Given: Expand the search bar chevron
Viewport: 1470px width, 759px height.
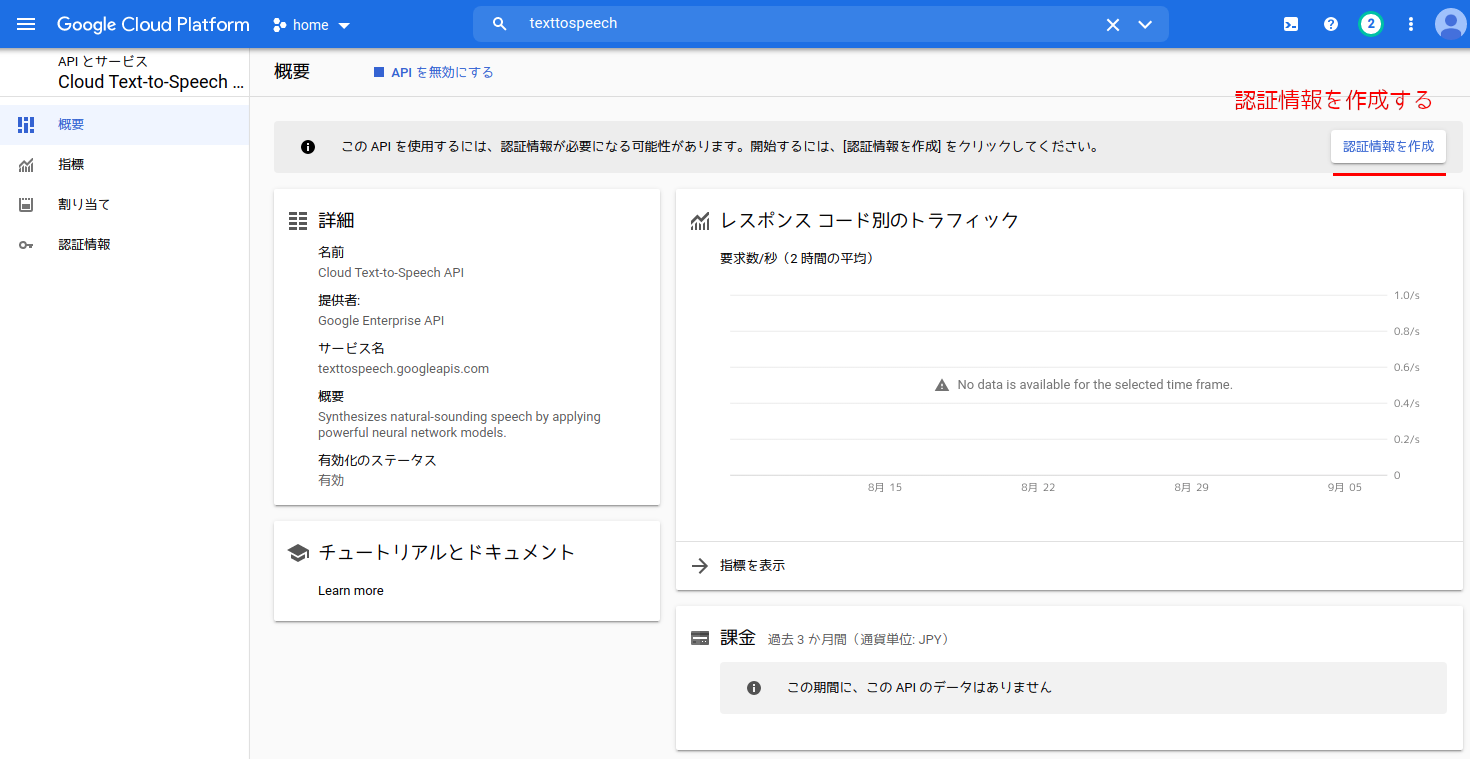Looking at the screenshot, I should (1145, 23).
